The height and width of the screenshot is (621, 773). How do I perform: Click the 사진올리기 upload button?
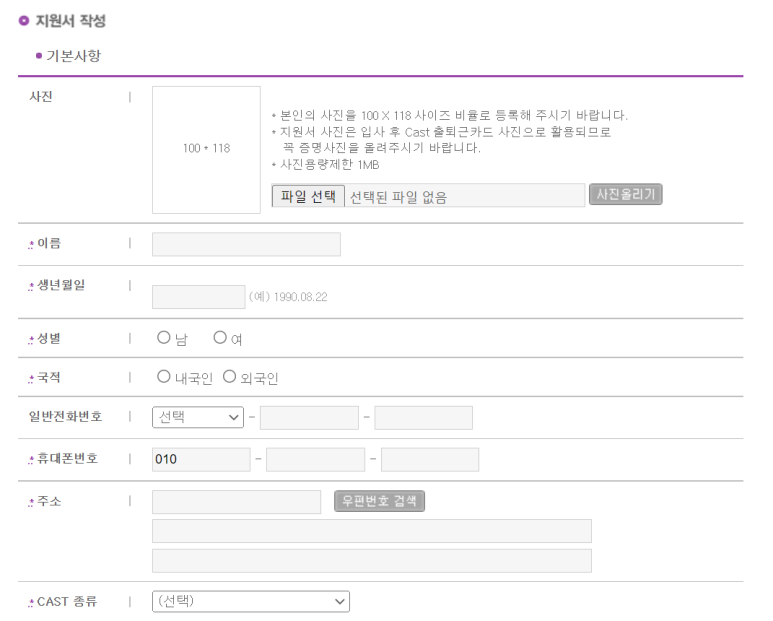coord(626,194)
